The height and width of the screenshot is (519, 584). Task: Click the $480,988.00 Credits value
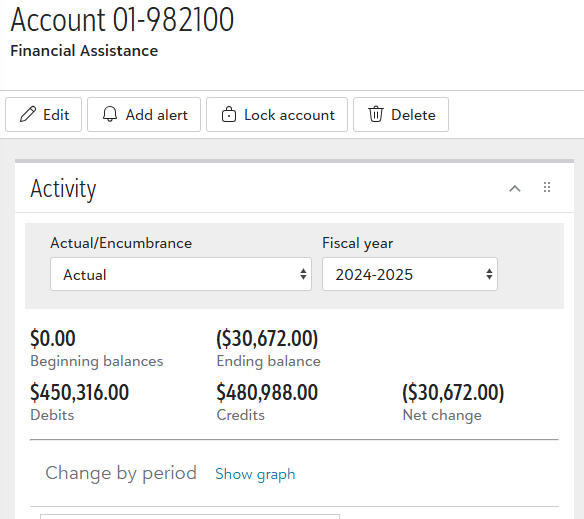[267, 392]
